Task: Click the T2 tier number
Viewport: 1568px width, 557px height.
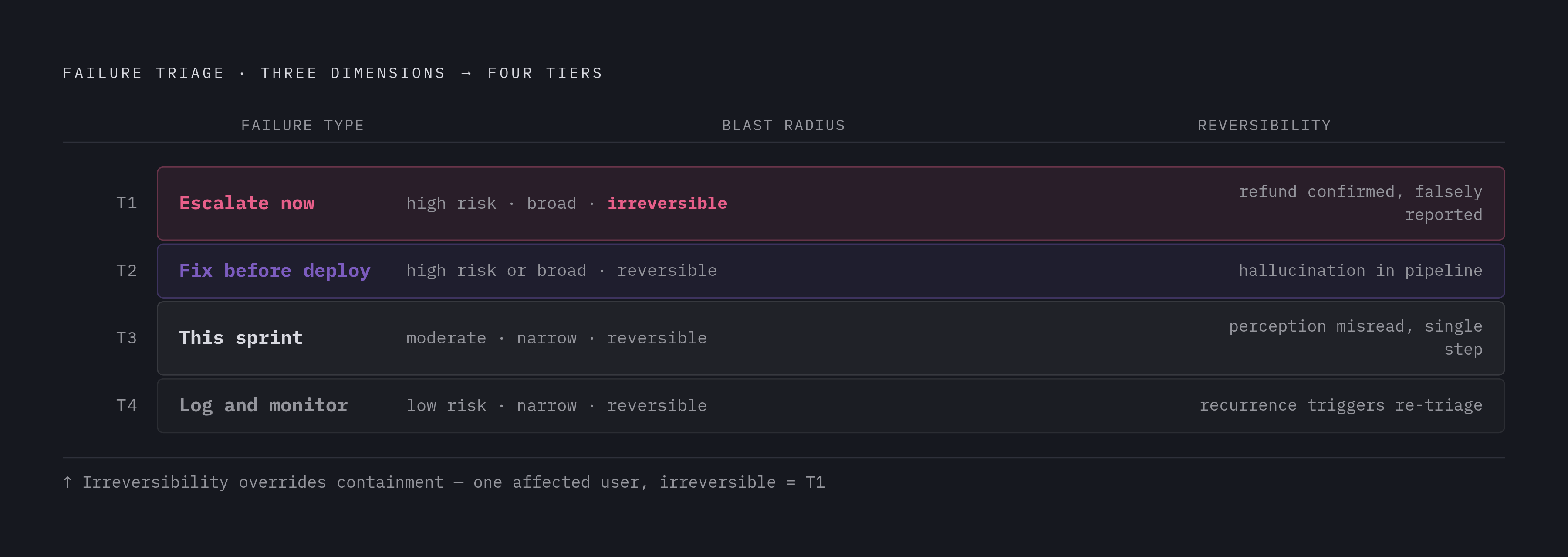Action: [127, 271]
